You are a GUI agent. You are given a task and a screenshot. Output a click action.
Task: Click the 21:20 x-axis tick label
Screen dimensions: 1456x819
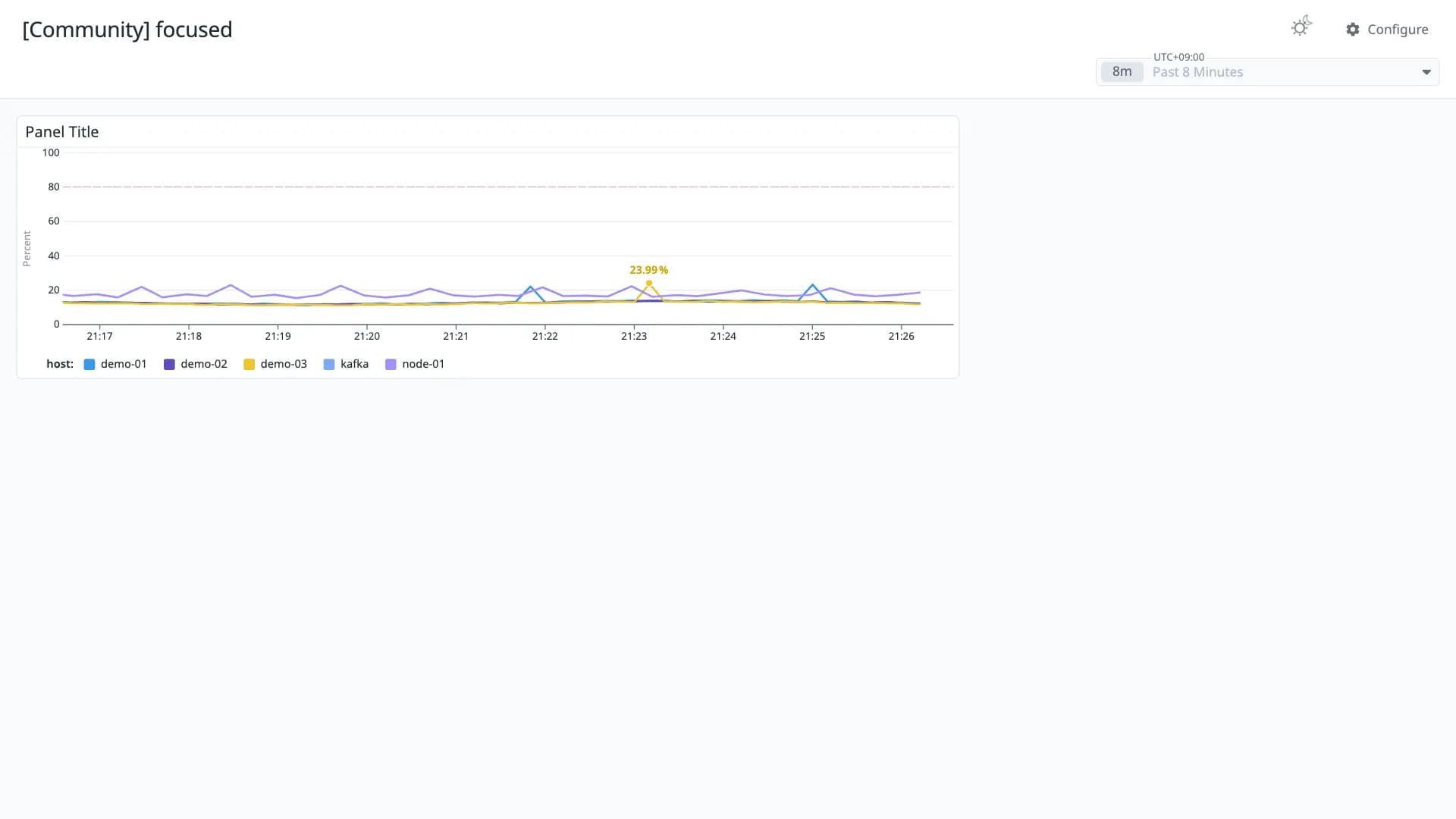click(x=367, y=336)
